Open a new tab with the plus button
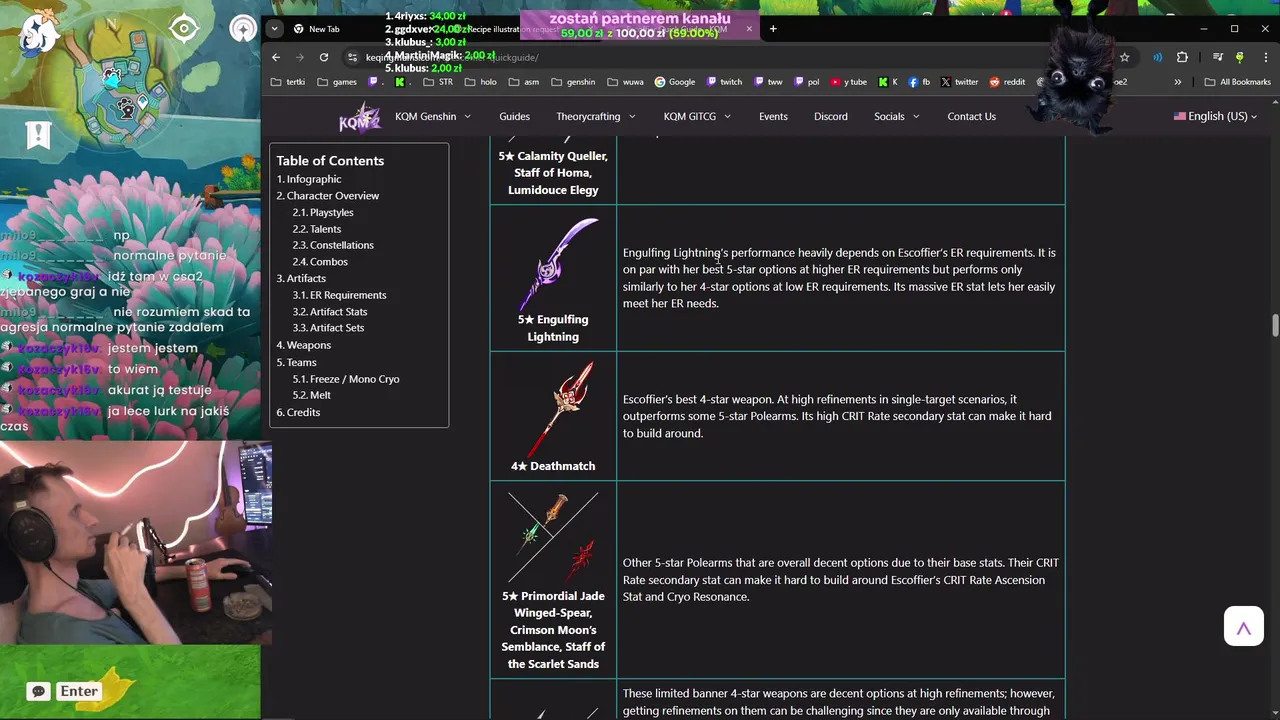 (773, 29)
